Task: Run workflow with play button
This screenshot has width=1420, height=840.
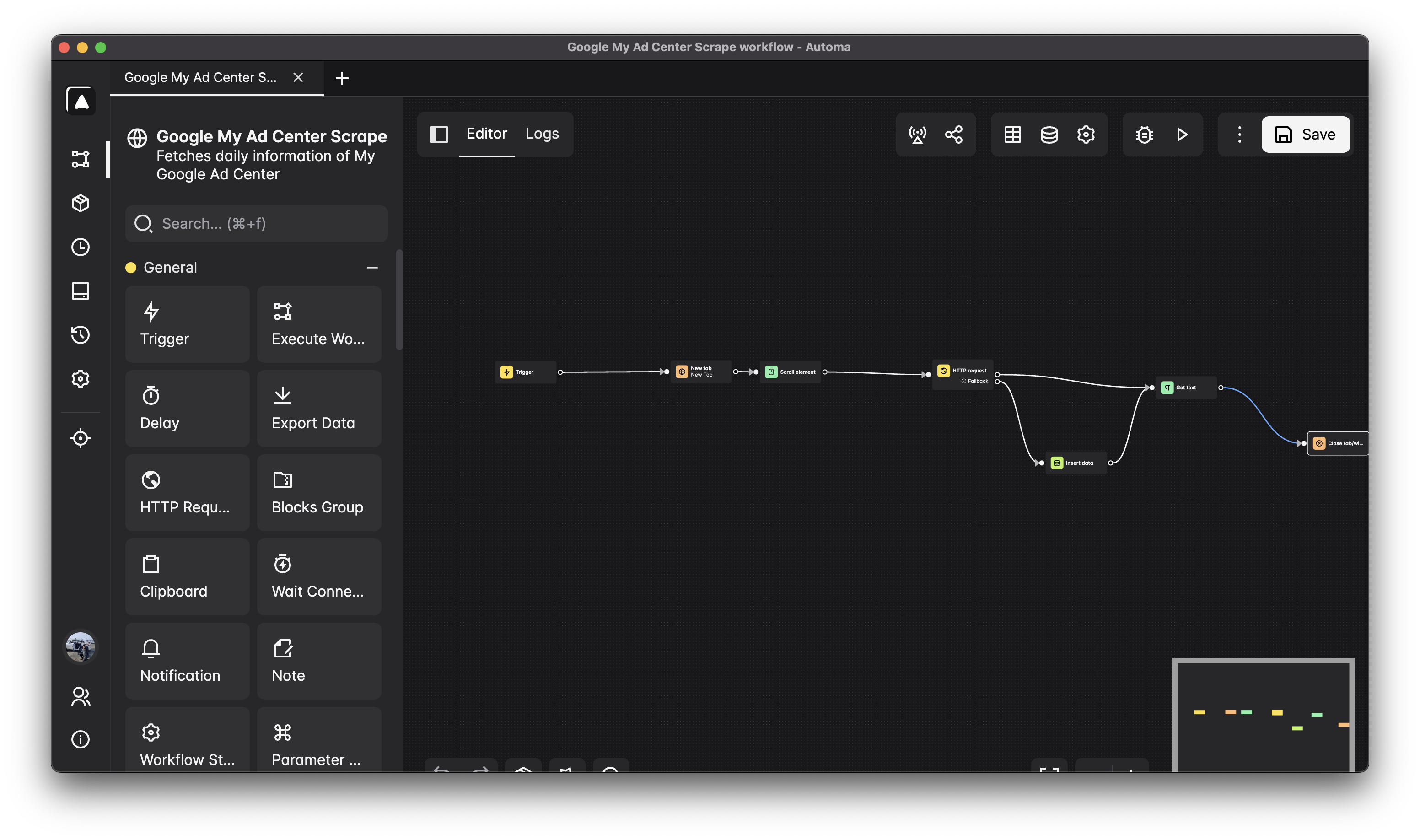Action: (1182, 134)
